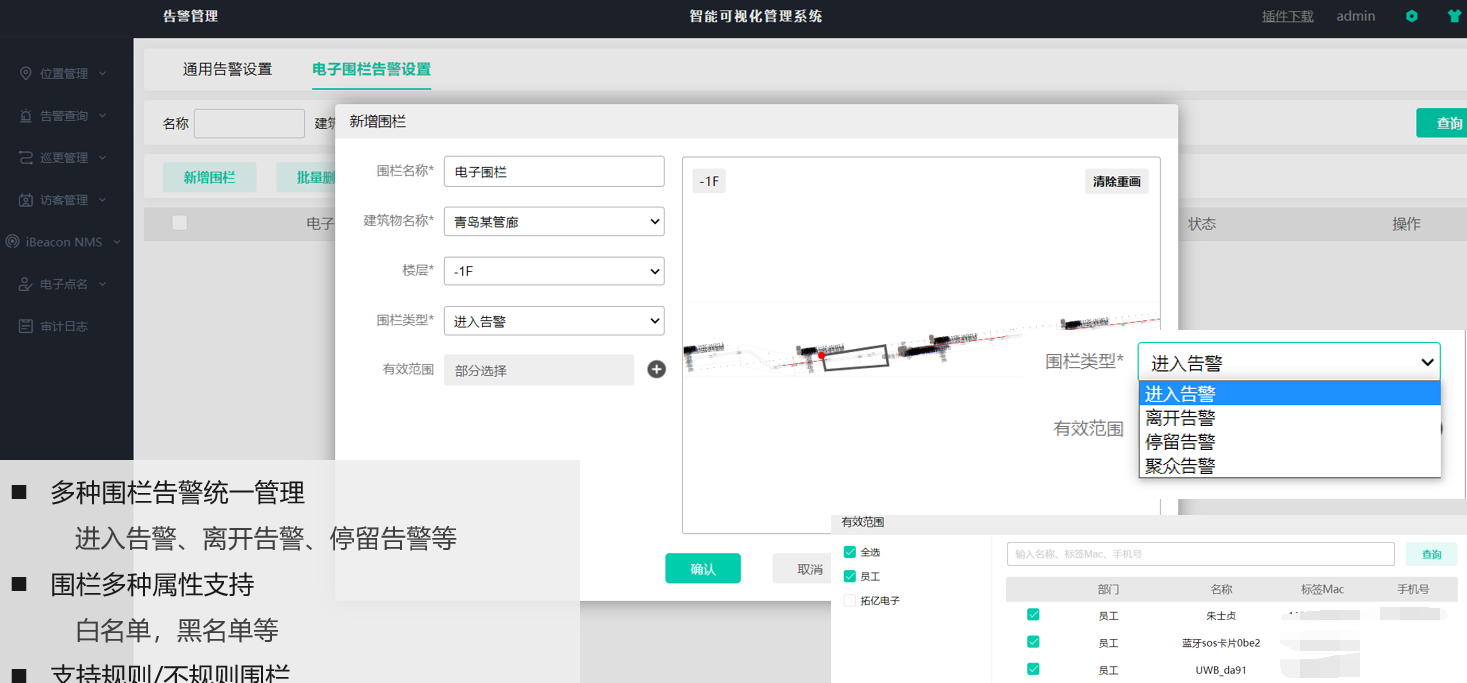This screenshot has height=683, width=1467.
Task: Open the 位置管理 location pin icon
Action: (24, 73)
